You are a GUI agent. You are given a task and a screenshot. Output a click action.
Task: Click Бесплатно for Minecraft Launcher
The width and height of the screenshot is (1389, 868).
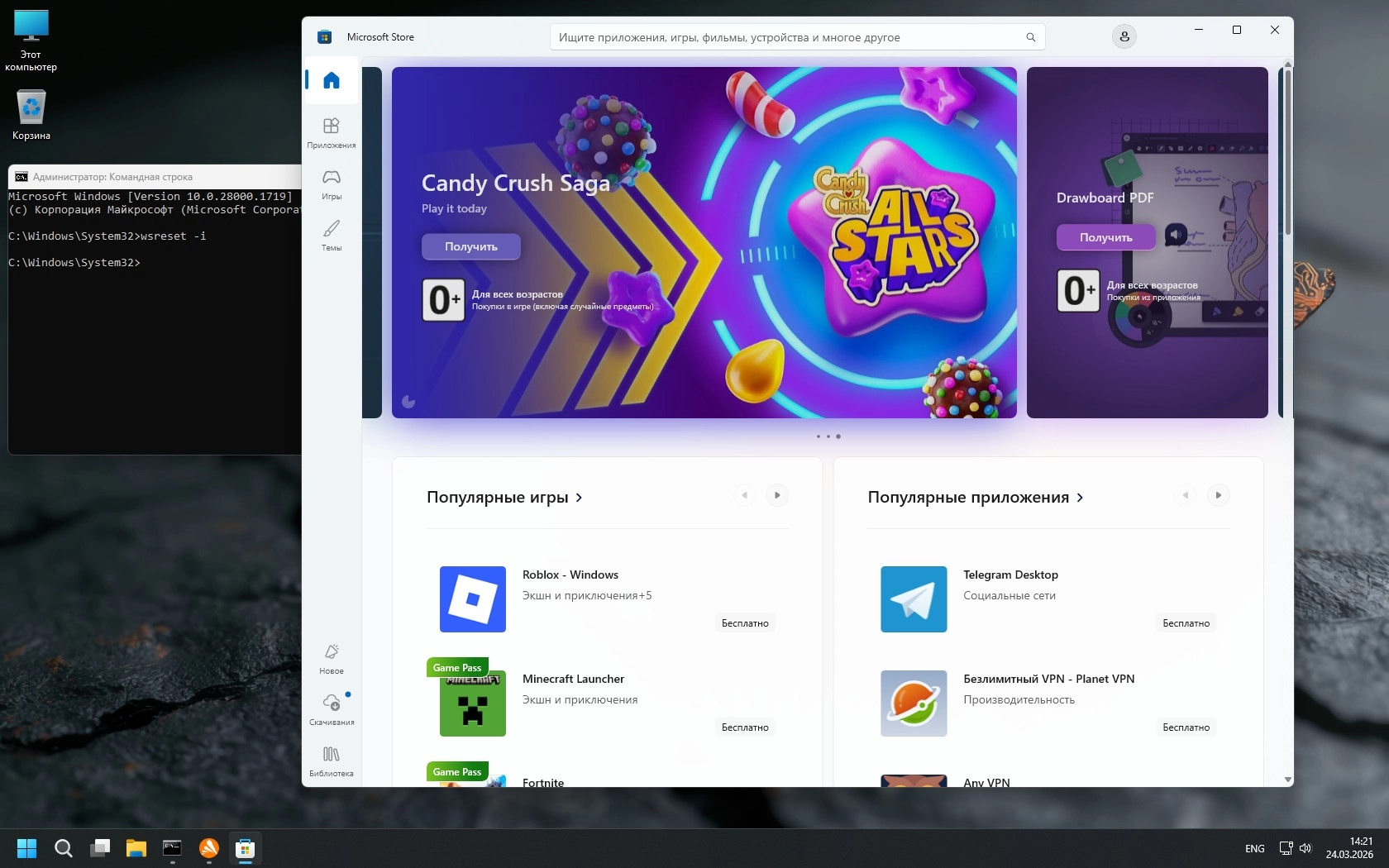pyautogui.click(x=745, y=727)
